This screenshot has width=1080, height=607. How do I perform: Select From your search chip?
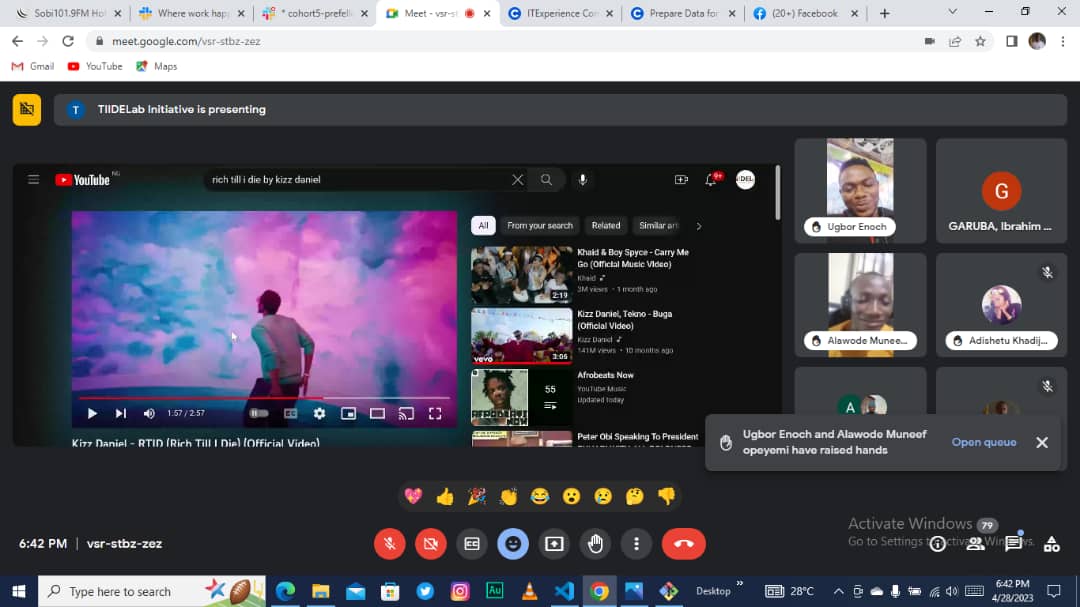point(540,225)
